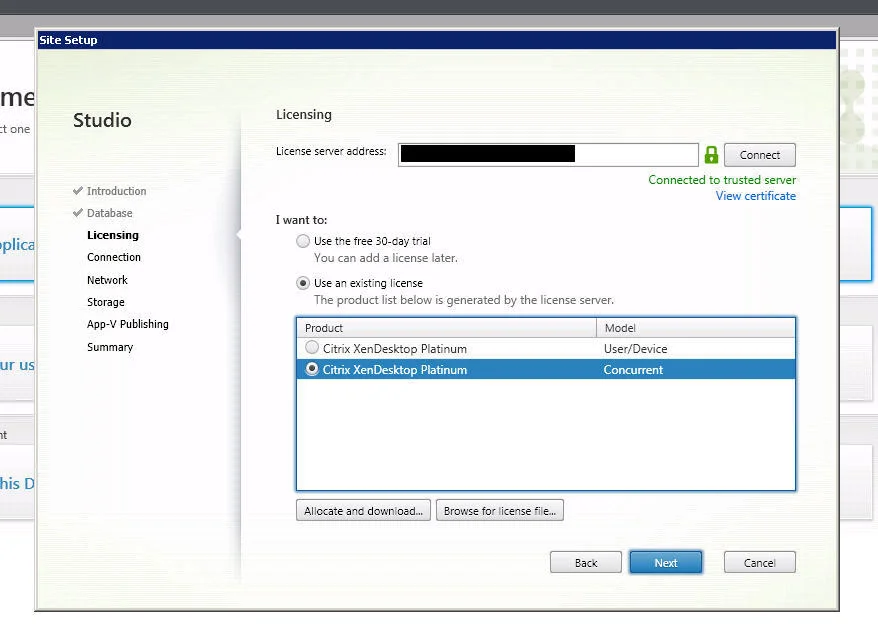Click Browse for license file button
878x634 pixels.
tap(499, 510)
